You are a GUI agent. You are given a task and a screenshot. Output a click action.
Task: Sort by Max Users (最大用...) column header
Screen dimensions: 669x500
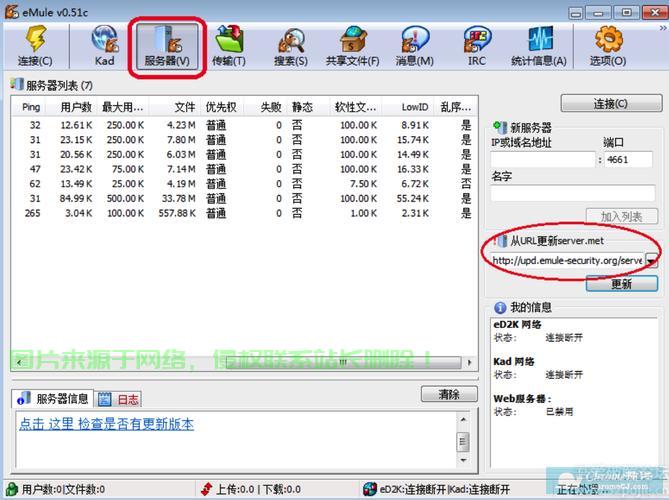123,107
